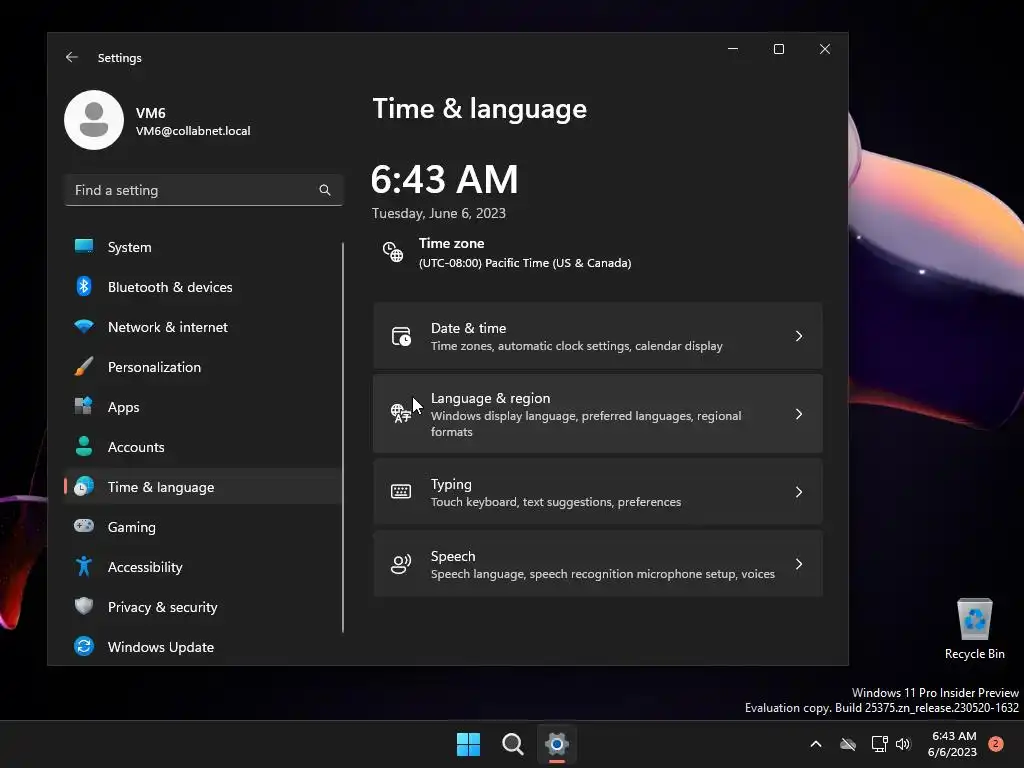The width and height of the screenshot is (1024, 768).
Task: Open Privacy & security label
Action: 163,607
